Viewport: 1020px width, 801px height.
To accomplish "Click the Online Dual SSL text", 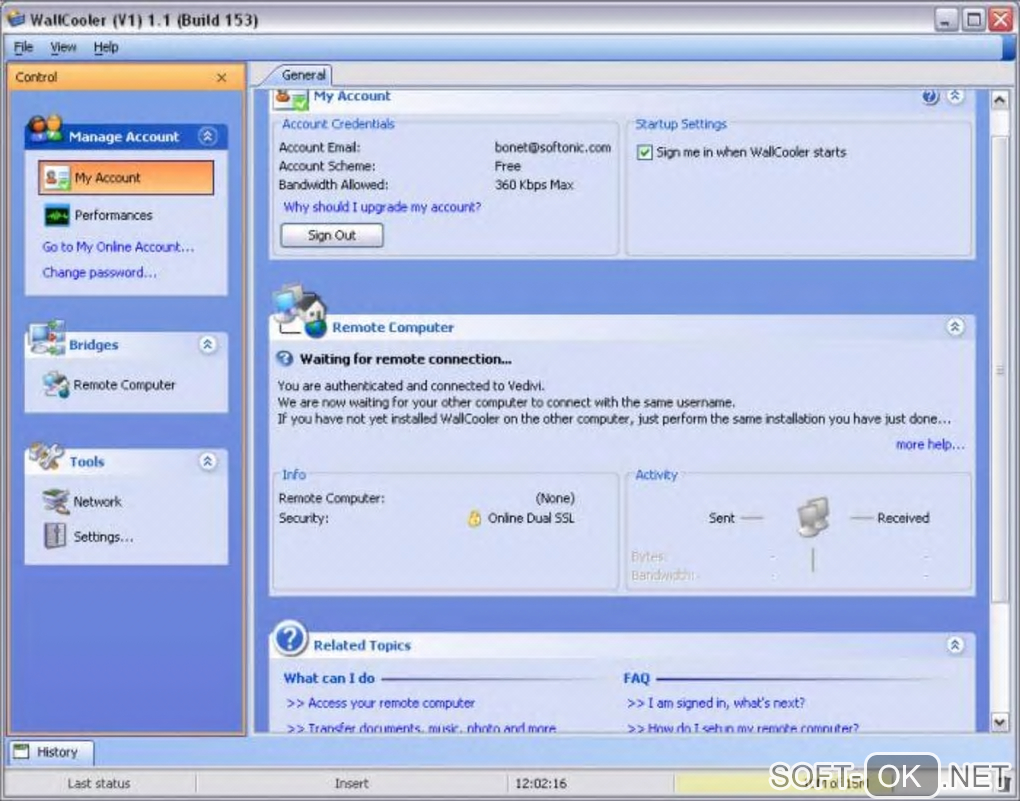I will coord(531,518).
